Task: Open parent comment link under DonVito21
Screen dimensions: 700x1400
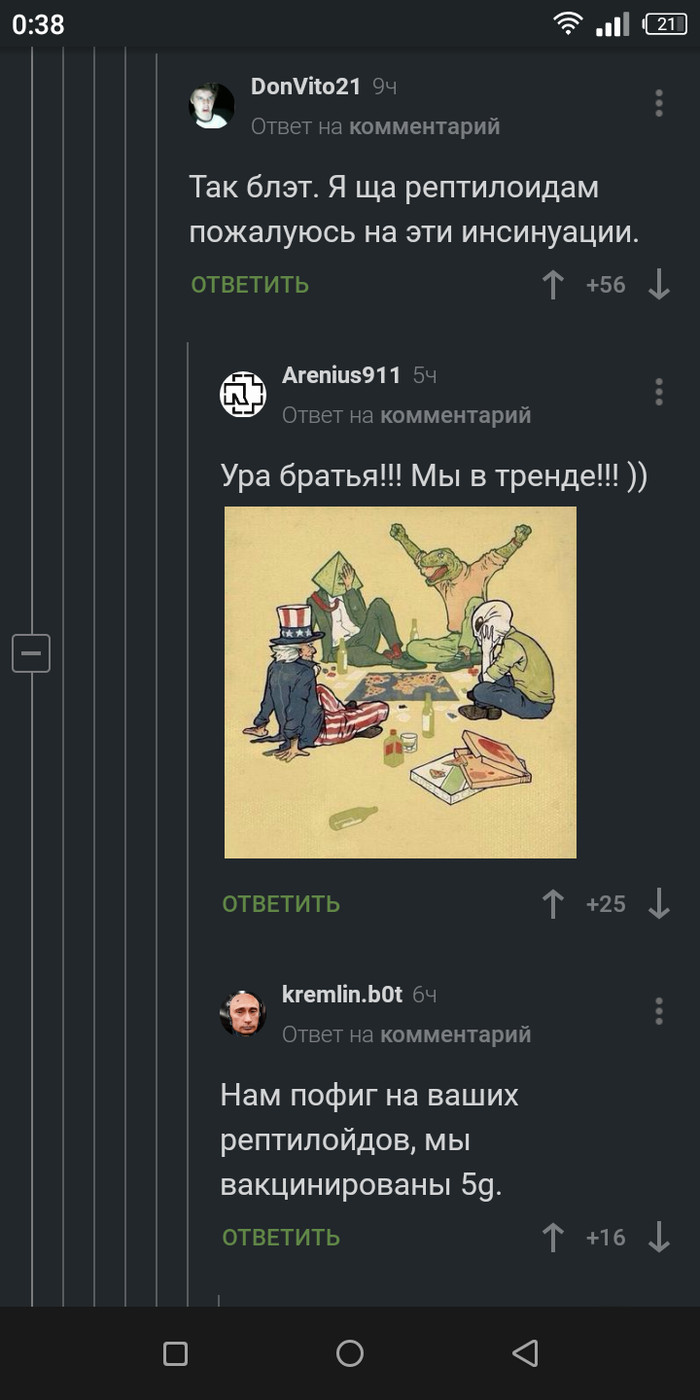Action: pyautogui.click(x=425, y=127)
